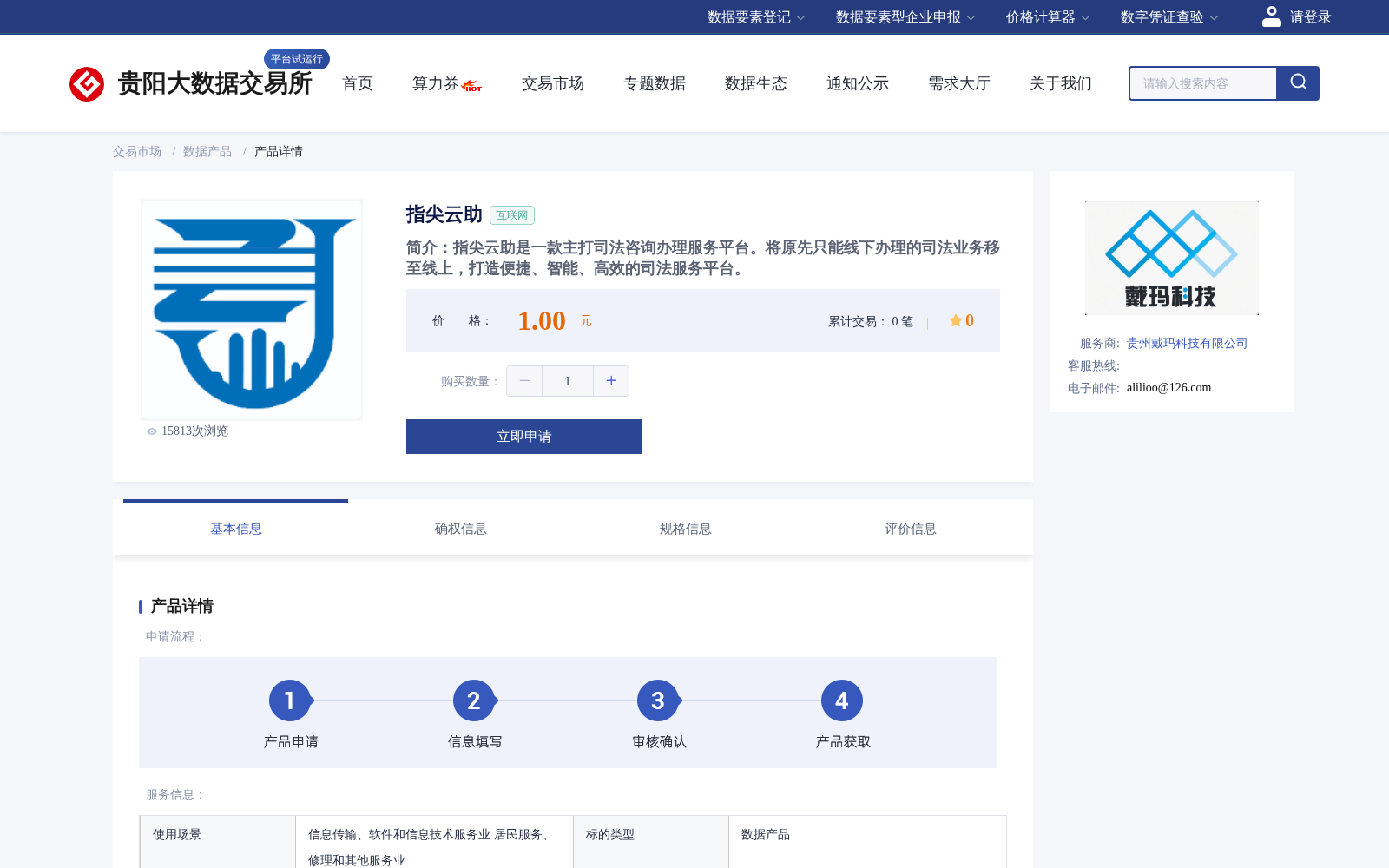
Task: Click the orange star rating icon
Action: [x=955, y=320]
